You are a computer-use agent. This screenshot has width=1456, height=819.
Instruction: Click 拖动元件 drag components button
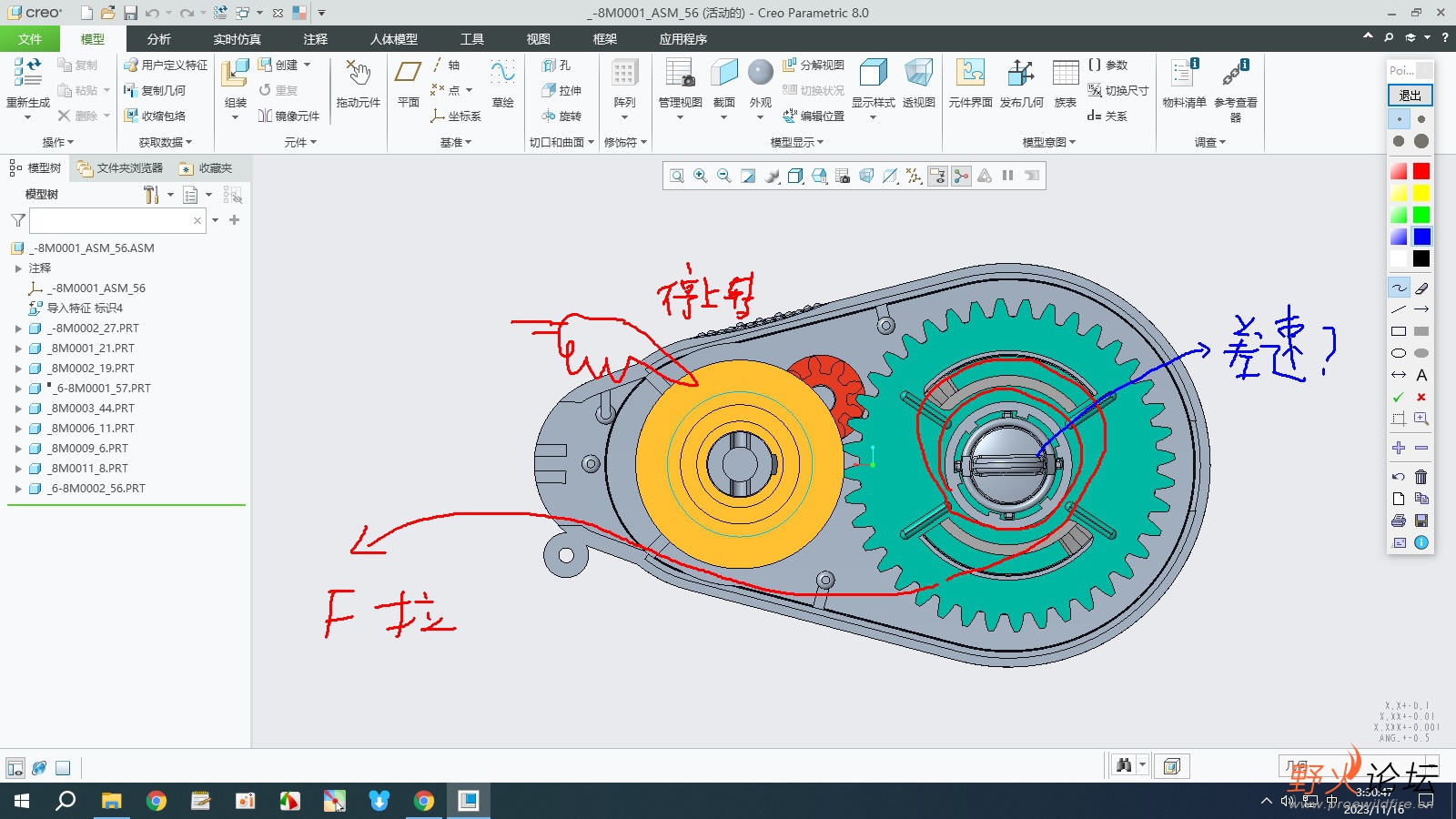[359, 84]
